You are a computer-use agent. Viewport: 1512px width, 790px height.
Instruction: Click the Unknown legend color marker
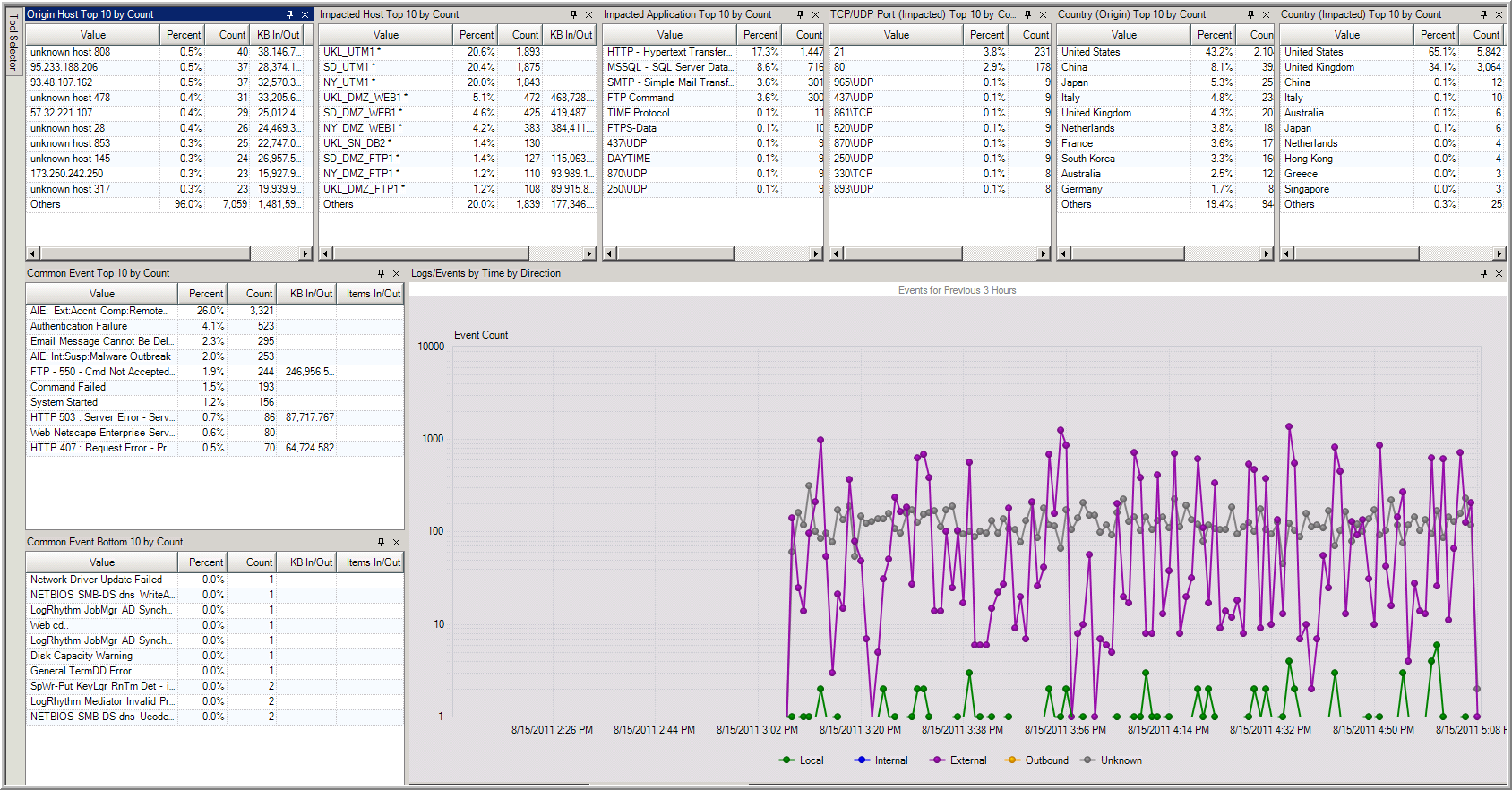tap(1087, 760)
